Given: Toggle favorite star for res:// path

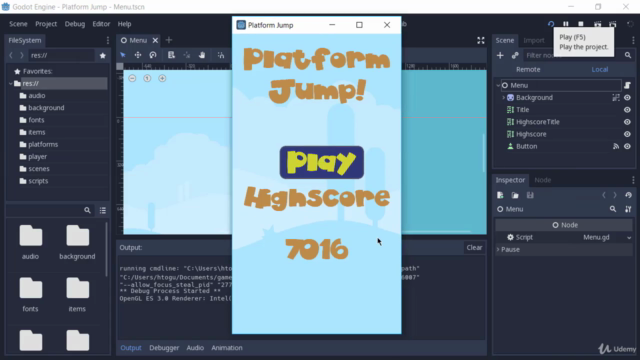Looking at the screenshot, I should click(x=102, y=55).
